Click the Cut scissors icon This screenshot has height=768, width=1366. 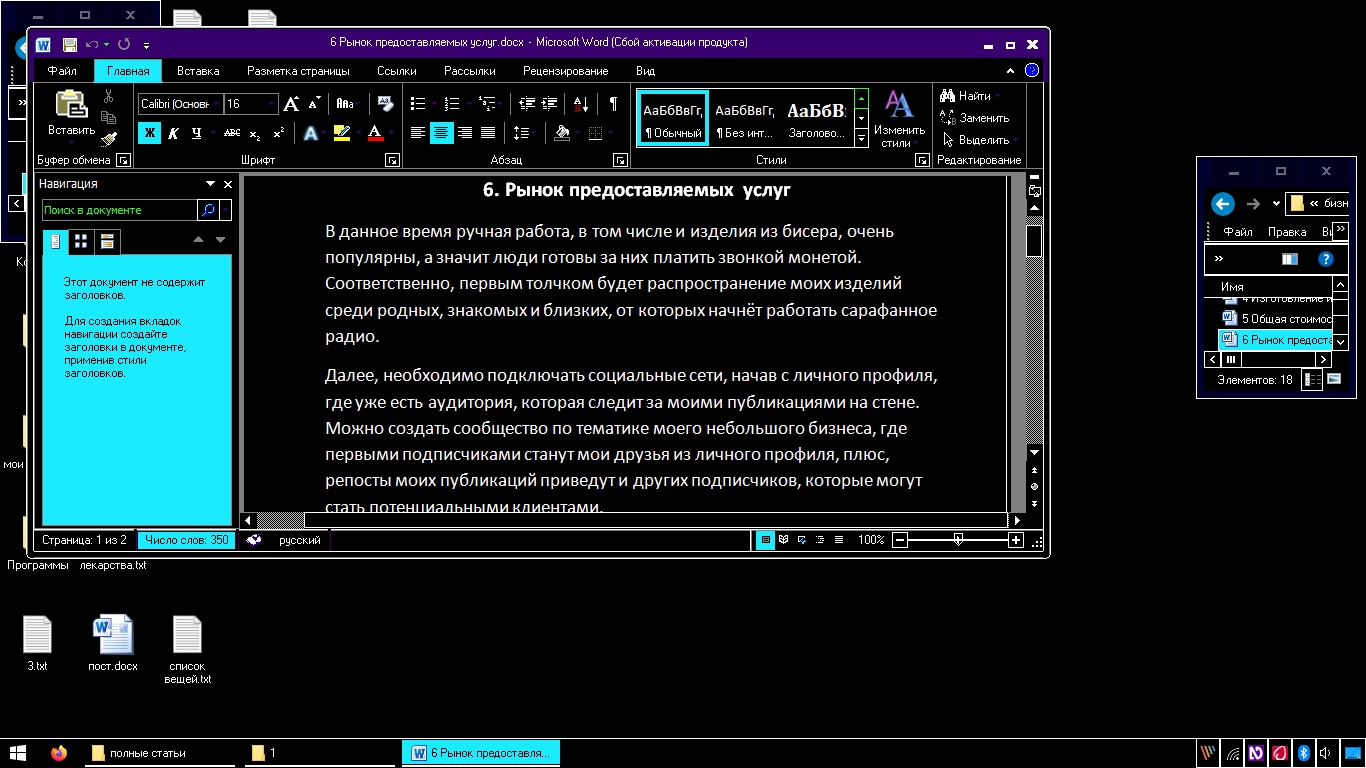tap(108, 97)
